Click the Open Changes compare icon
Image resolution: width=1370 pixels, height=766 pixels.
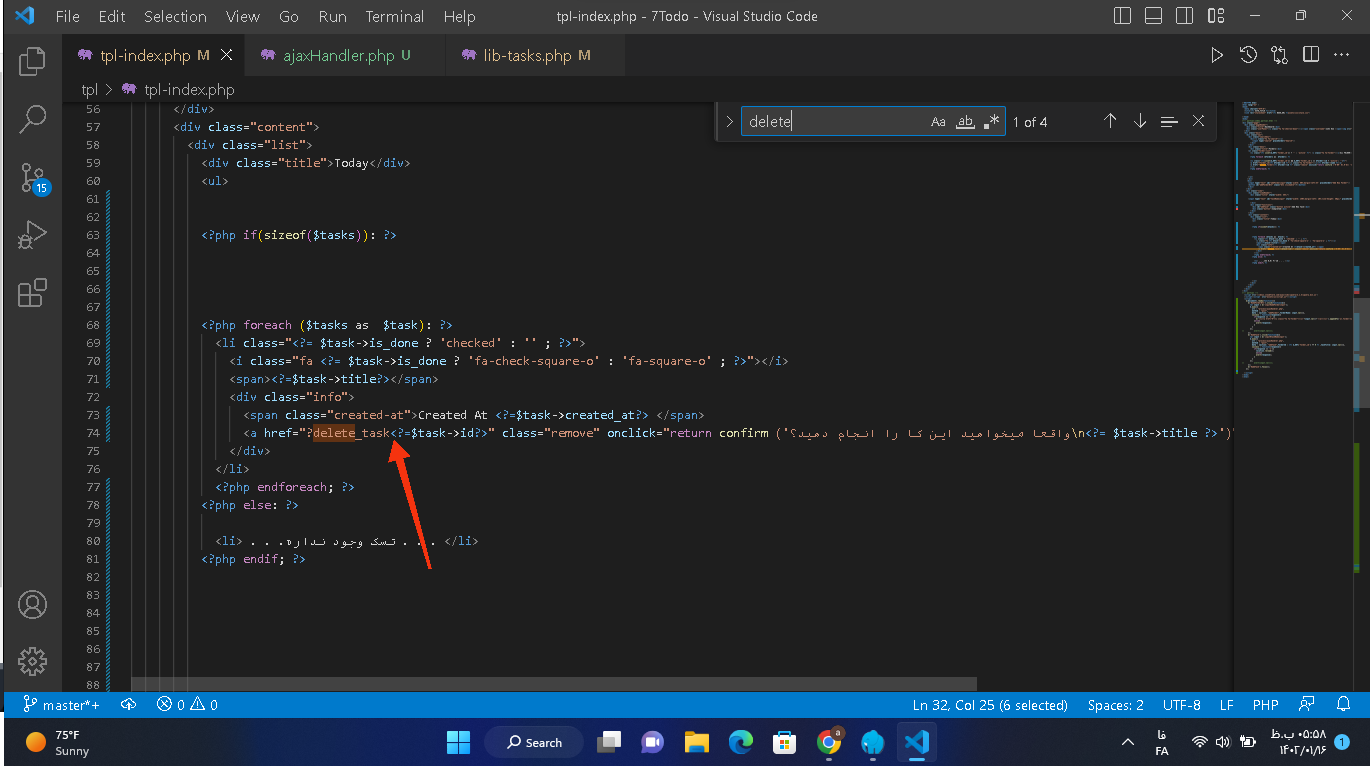(1279, 55)
